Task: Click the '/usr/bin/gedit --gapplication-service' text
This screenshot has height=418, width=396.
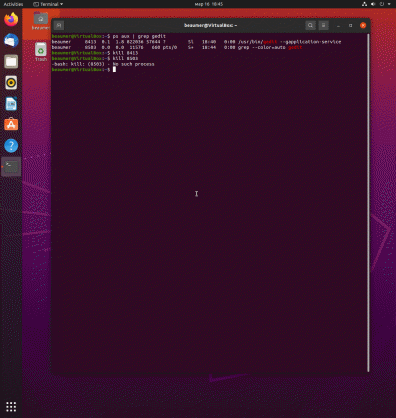Action: pos(289,42)
